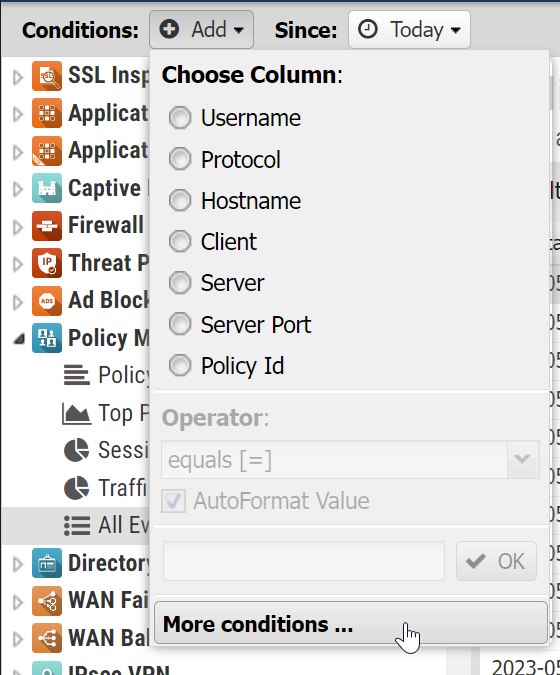The image size is (560, 675).
Task: Pick the Hostname column radio button
Action: pos(179,200)
